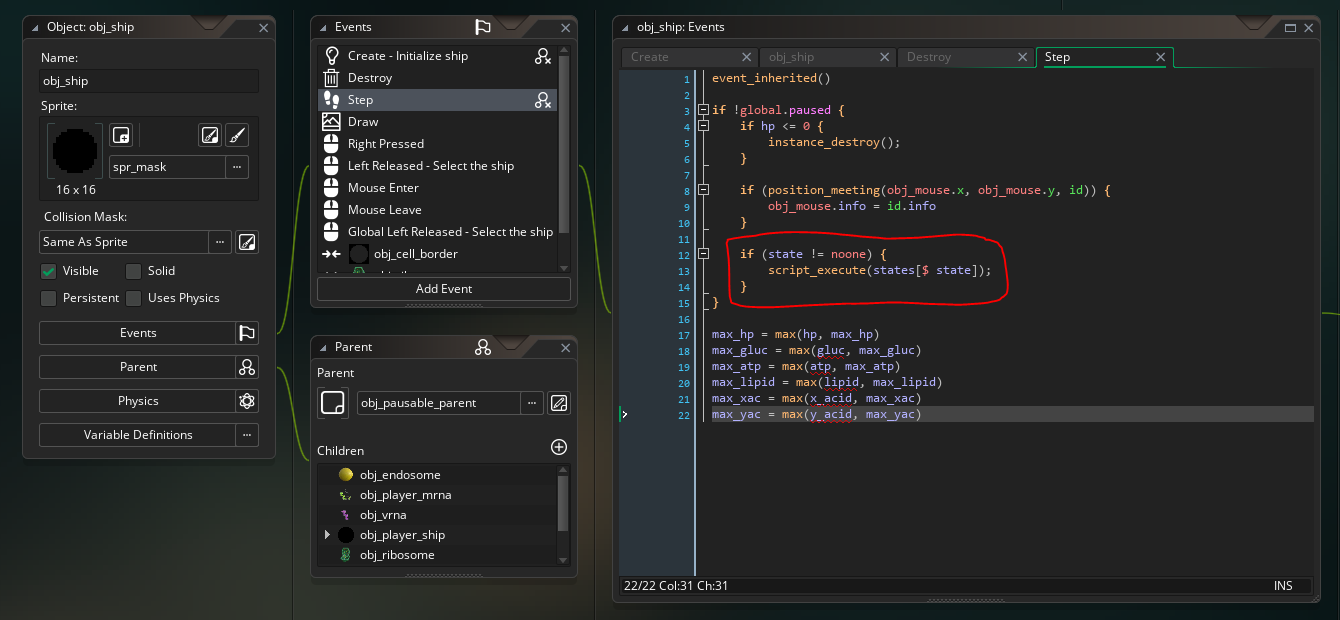Maximize the obj_ship Events code window
The height and width of the screenshot is (620, 1340).
[x=1291, y=28]
